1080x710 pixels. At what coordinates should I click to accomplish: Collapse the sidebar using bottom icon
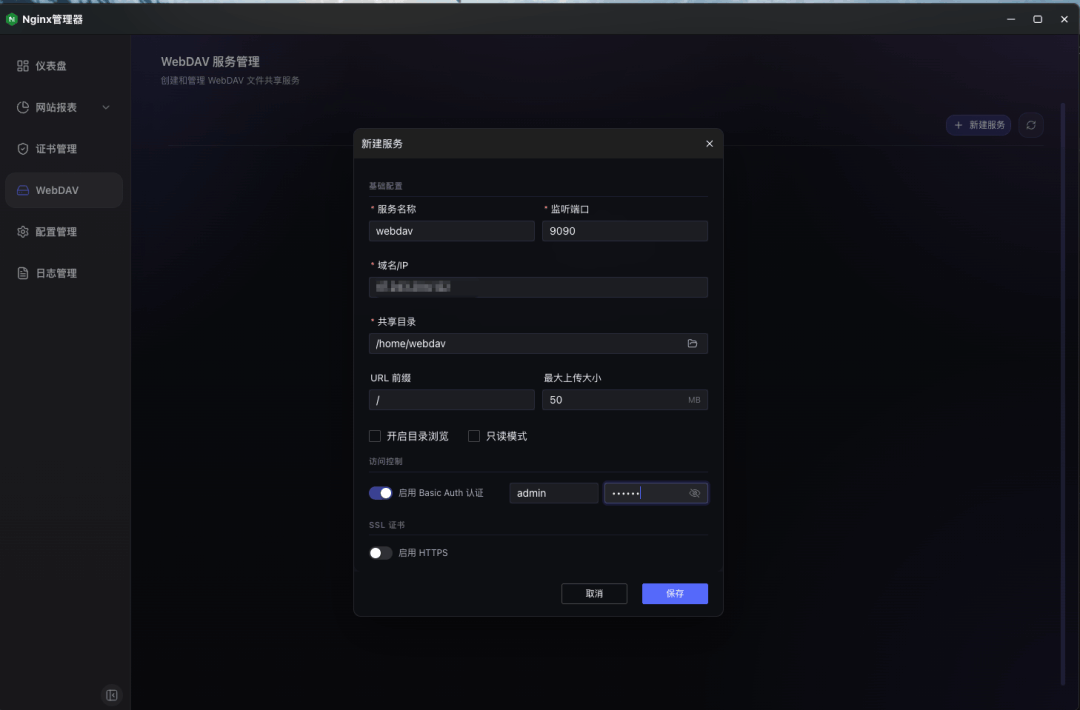pos(112,695)
